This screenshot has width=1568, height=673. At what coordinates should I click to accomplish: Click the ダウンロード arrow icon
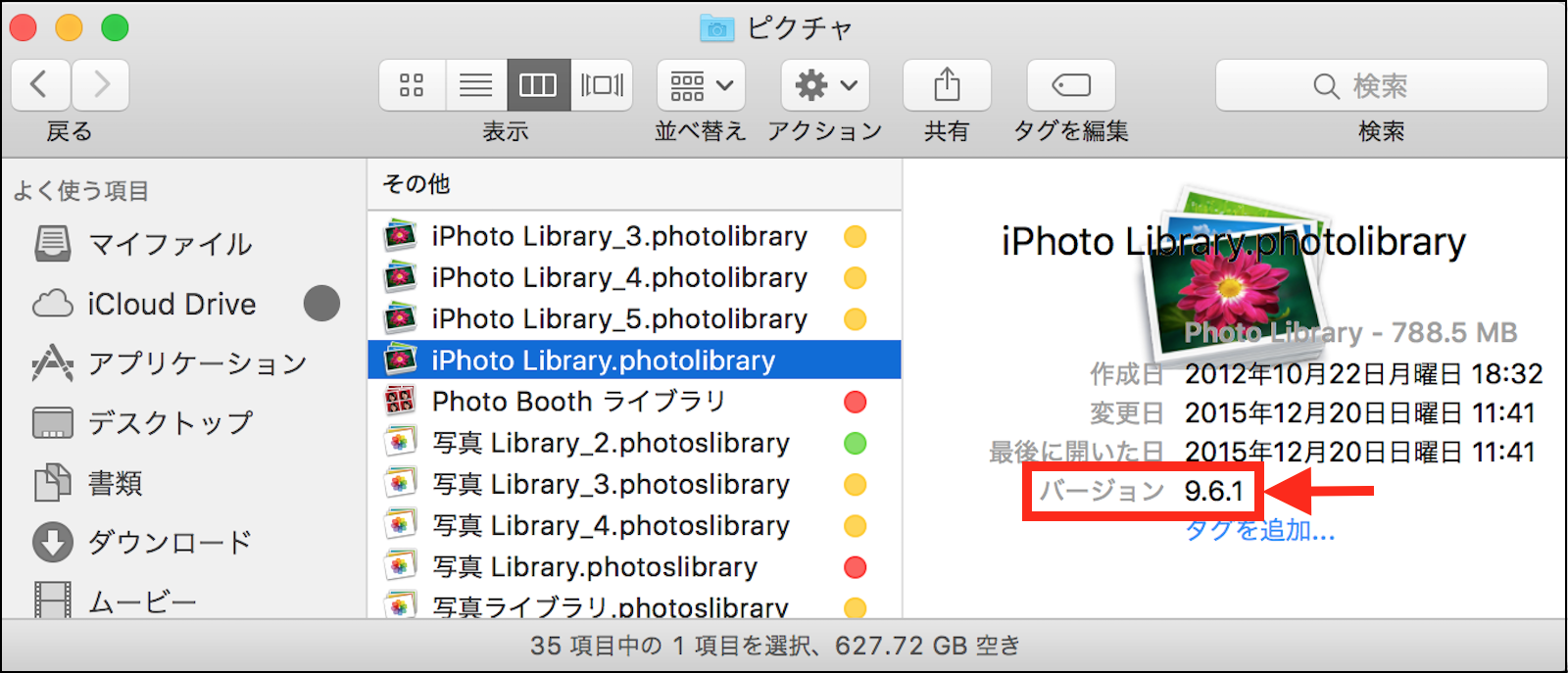[x=53, y=542]
